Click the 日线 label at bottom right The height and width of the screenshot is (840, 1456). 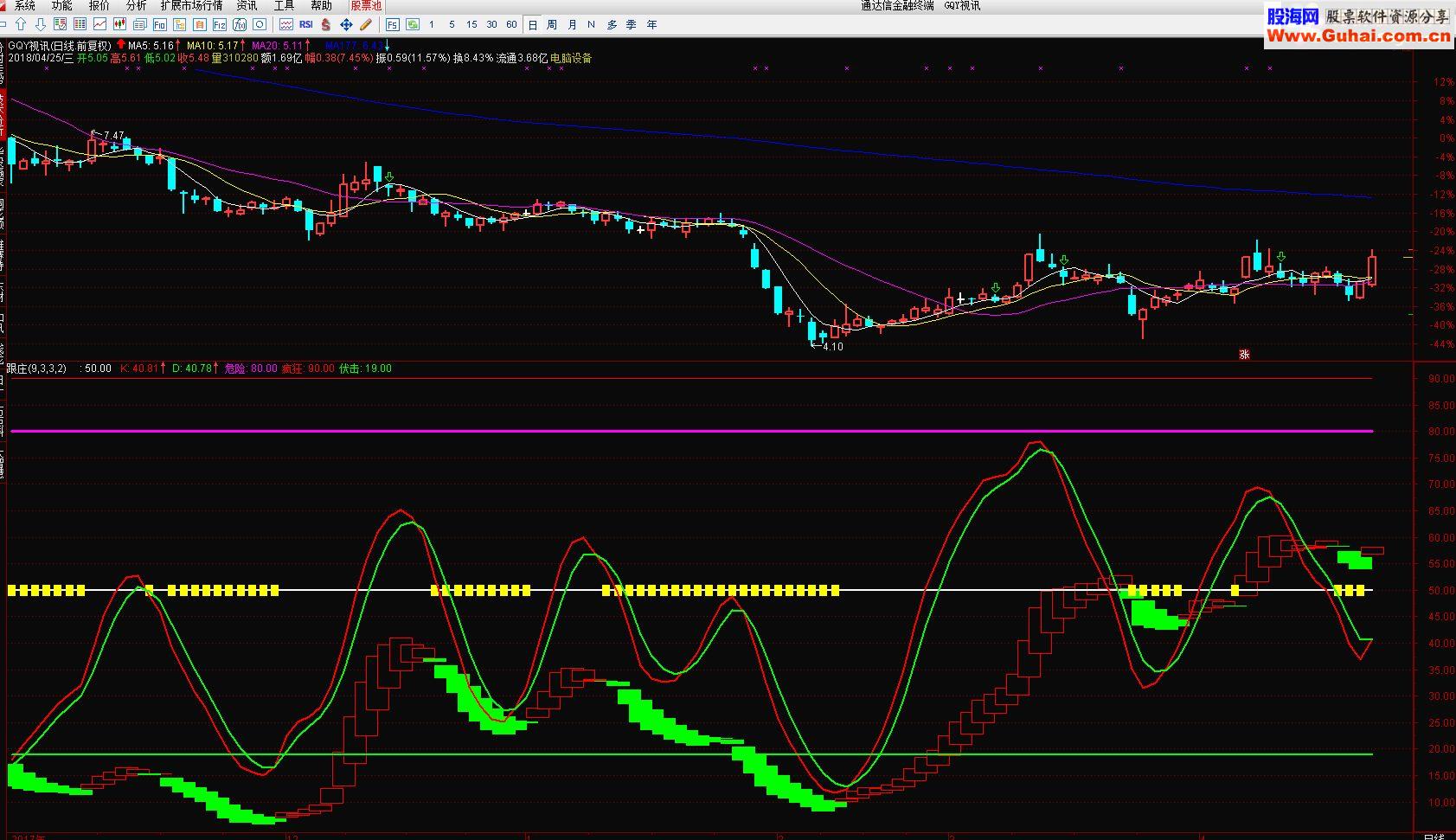[1434, 837]
